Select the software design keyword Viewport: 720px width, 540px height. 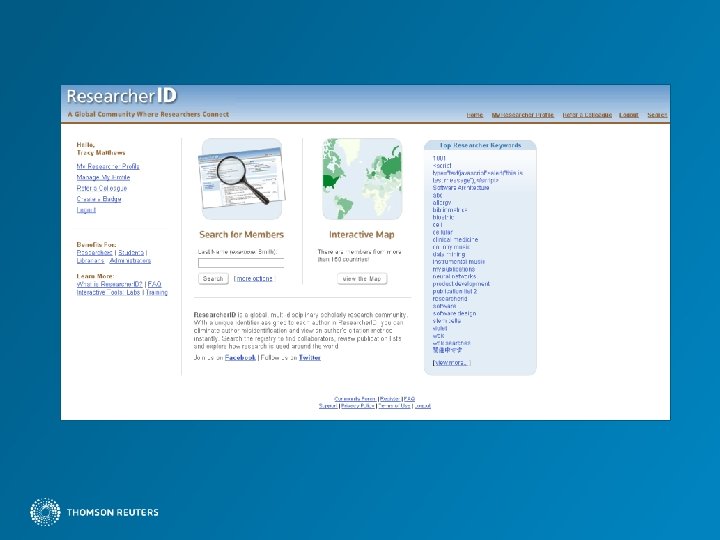(454, 314)
